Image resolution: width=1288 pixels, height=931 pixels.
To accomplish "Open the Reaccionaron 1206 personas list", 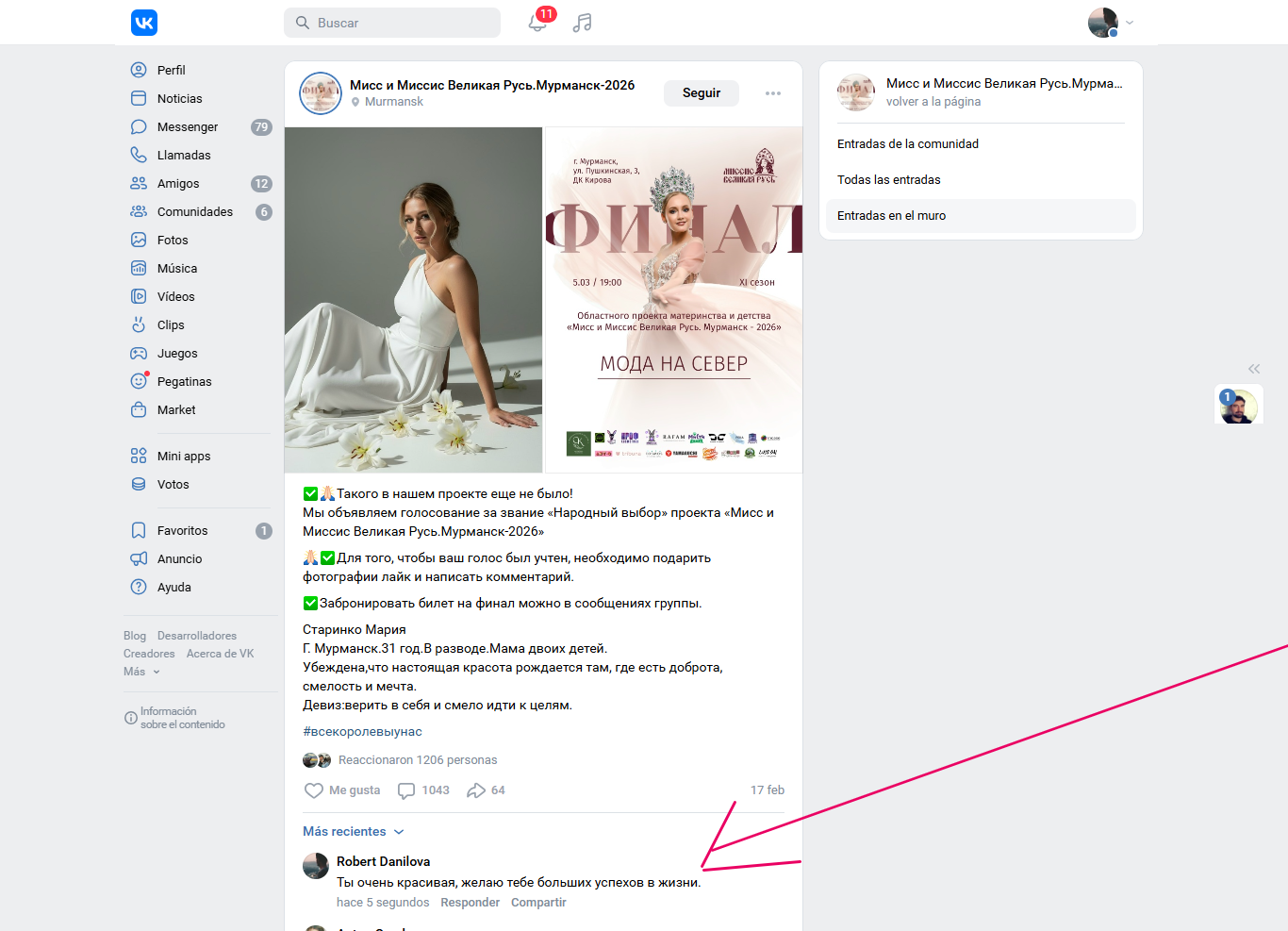I will (418, 760).
